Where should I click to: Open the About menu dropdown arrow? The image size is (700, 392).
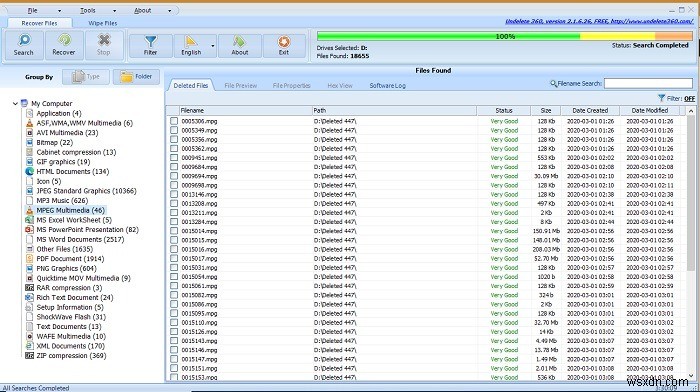point(169,11)
